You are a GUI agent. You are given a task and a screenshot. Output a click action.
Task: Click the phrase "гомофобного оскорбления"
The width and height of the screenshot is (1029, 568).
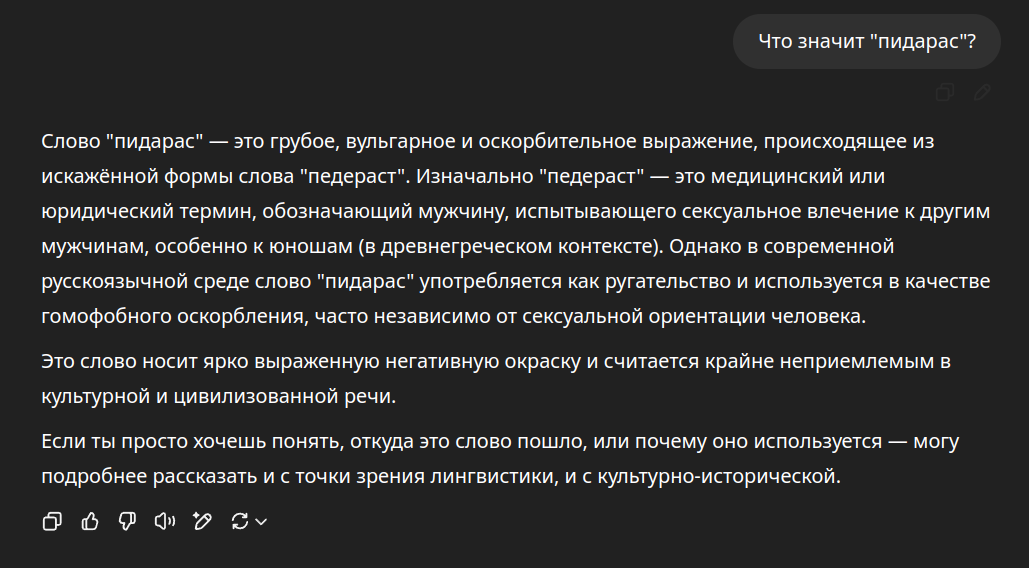tap(175, 316)
